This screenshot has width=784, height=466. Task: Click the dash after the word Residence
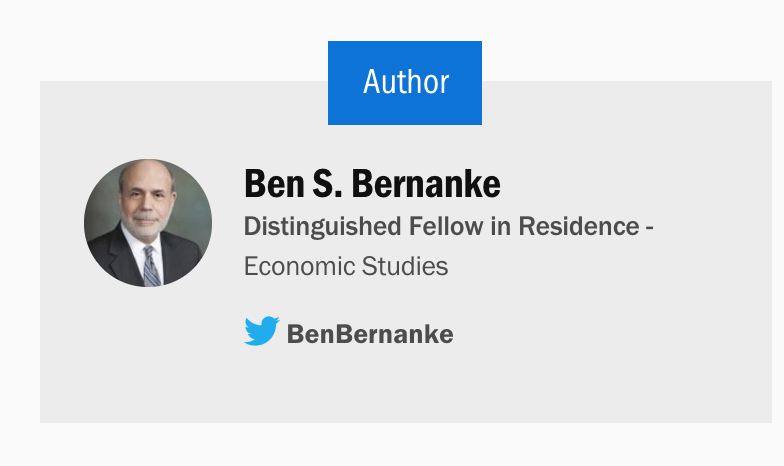650,228
